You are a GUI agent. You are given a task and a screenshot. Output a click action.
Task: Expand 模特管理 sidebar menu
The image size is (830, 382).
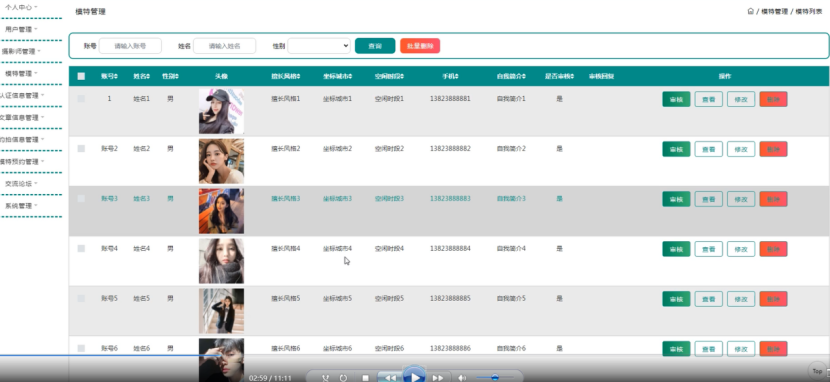point(21,74)
